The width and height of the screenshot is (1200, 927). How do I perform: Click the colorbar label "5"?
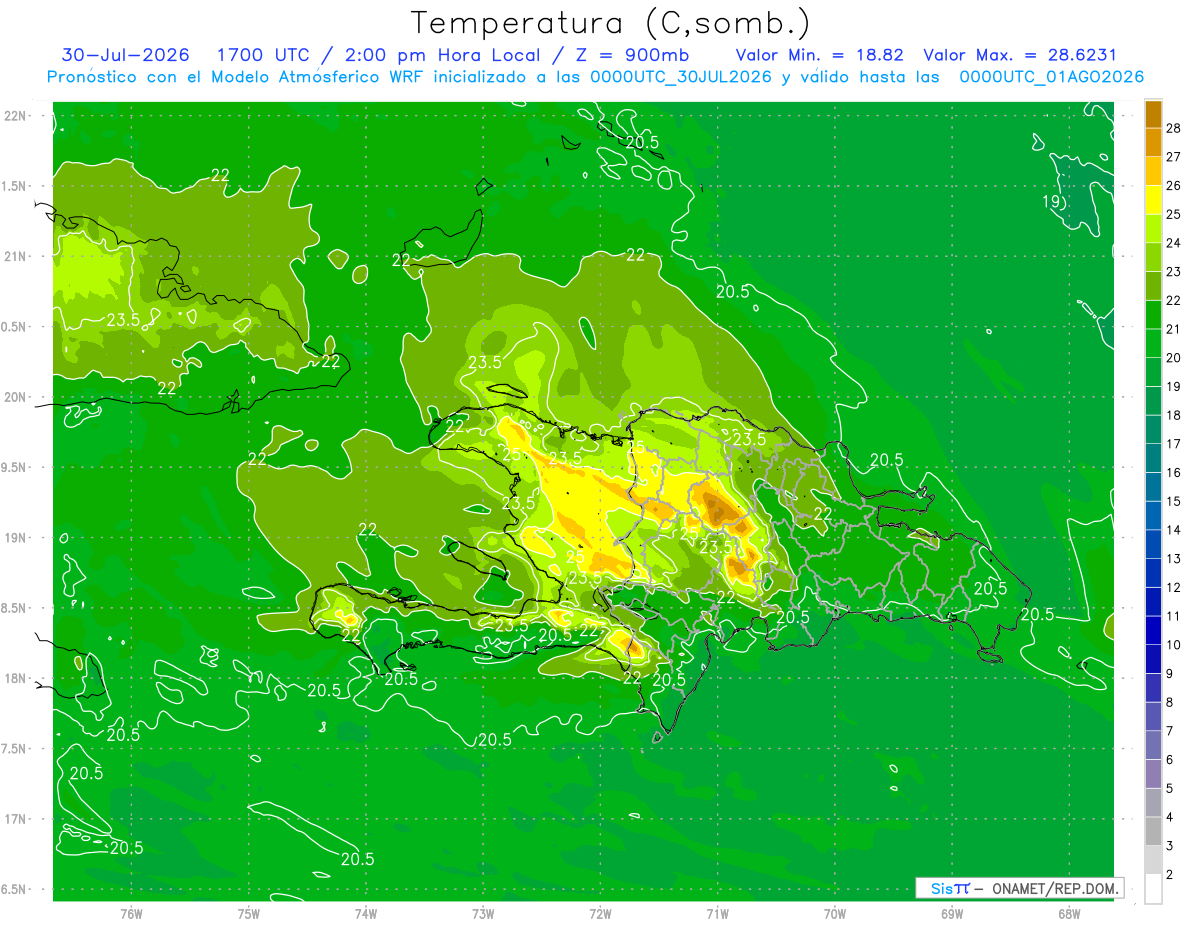tap(1169, 788)
